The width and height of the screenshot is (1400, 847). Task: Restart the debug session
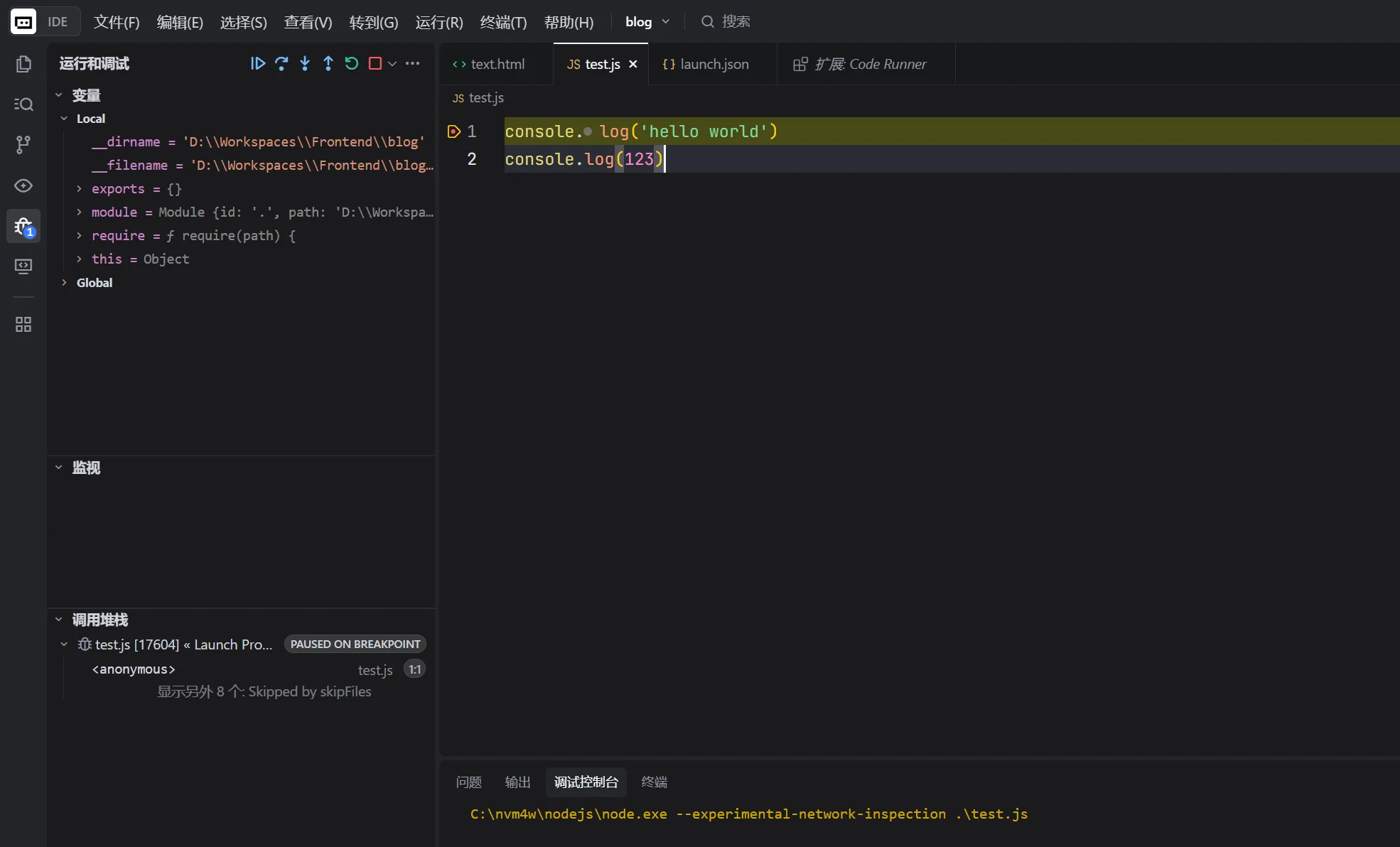point(352,64)
